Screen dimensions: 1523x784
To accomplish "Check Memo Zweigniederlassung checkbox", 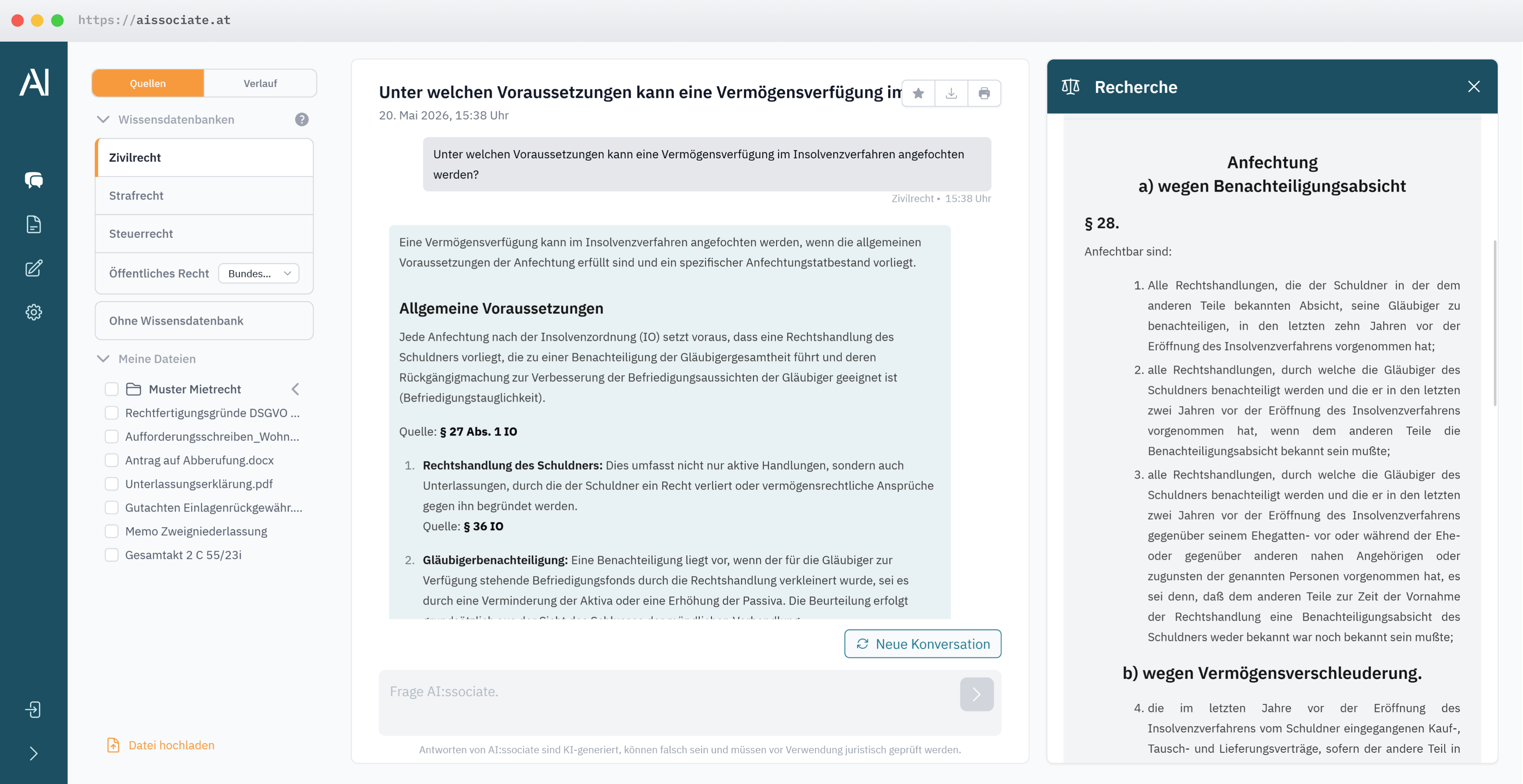I will coord(111,531).
